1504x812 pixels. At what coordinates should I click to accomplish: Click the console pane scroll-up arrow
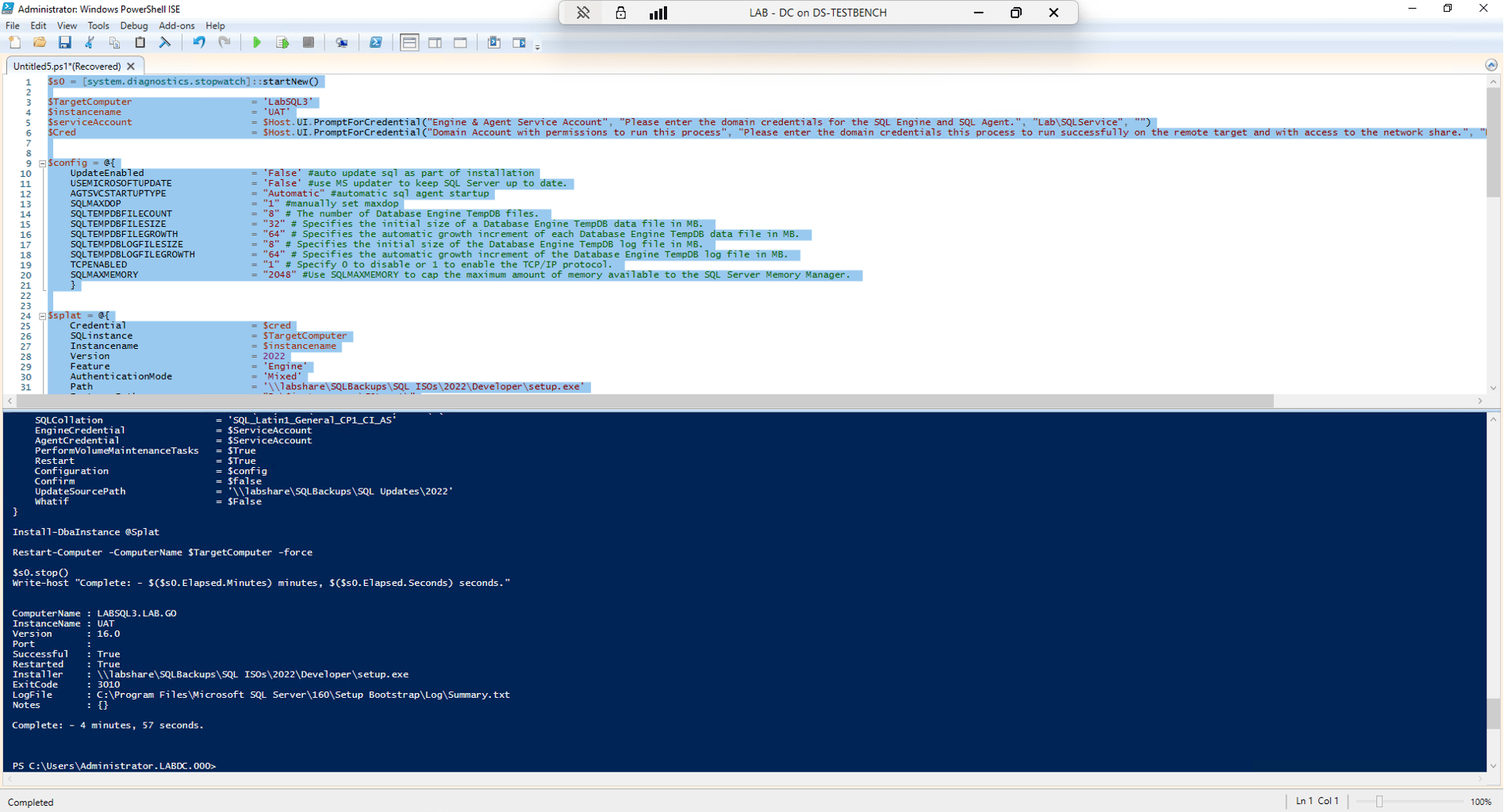pyautogui.click(x=1493, y=419)
